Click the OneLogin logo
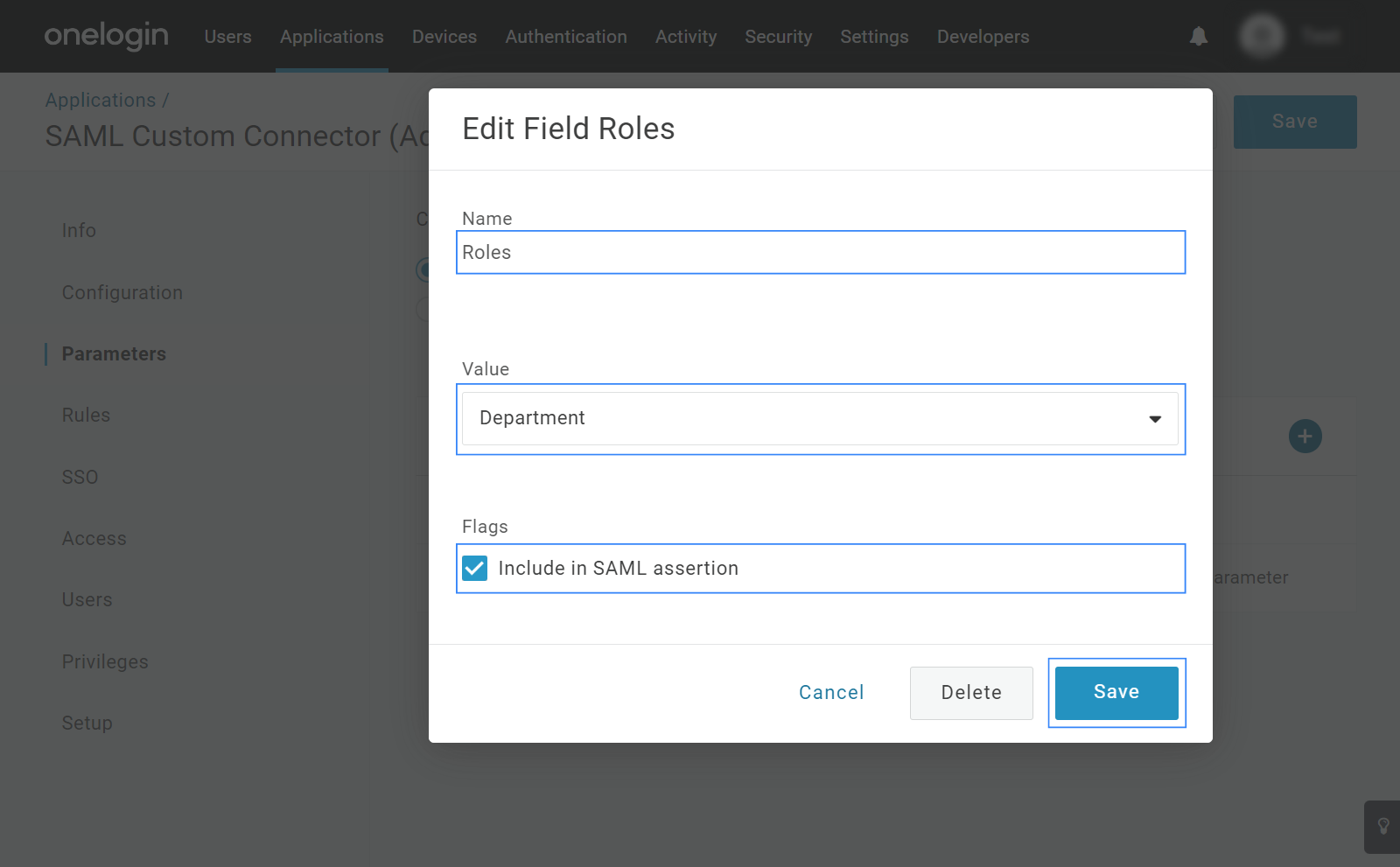 (x=106, y=36)
